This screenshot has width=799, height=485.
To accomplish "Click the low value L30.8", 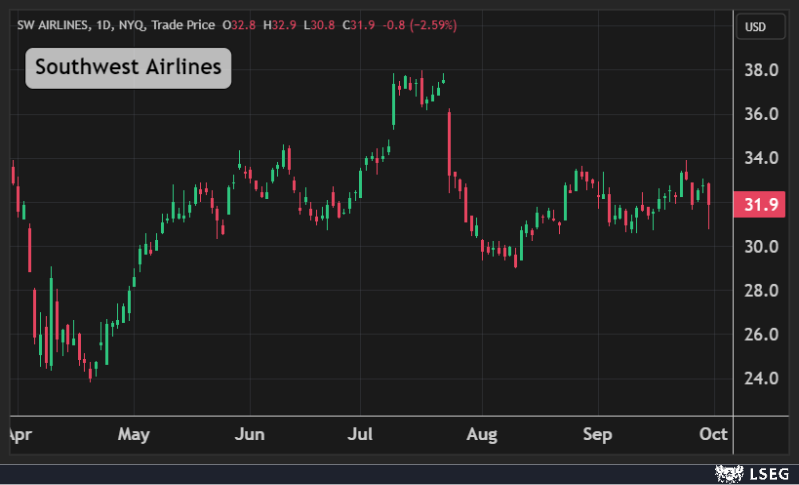I will [320, 24].
